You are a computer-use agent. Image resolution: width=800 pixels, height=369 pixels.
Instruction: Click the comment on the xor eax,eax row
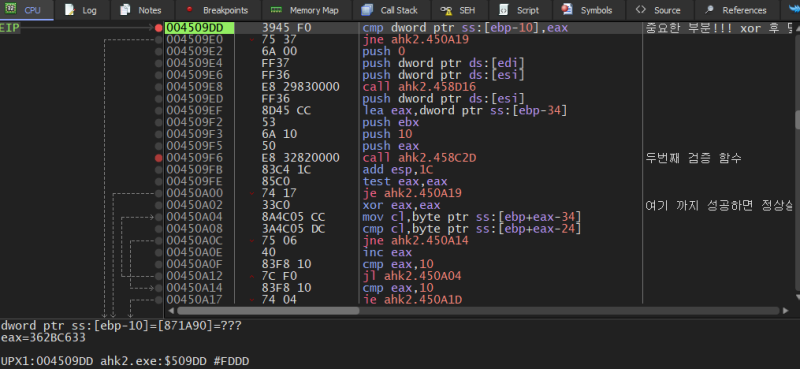(x=719, y=205)
